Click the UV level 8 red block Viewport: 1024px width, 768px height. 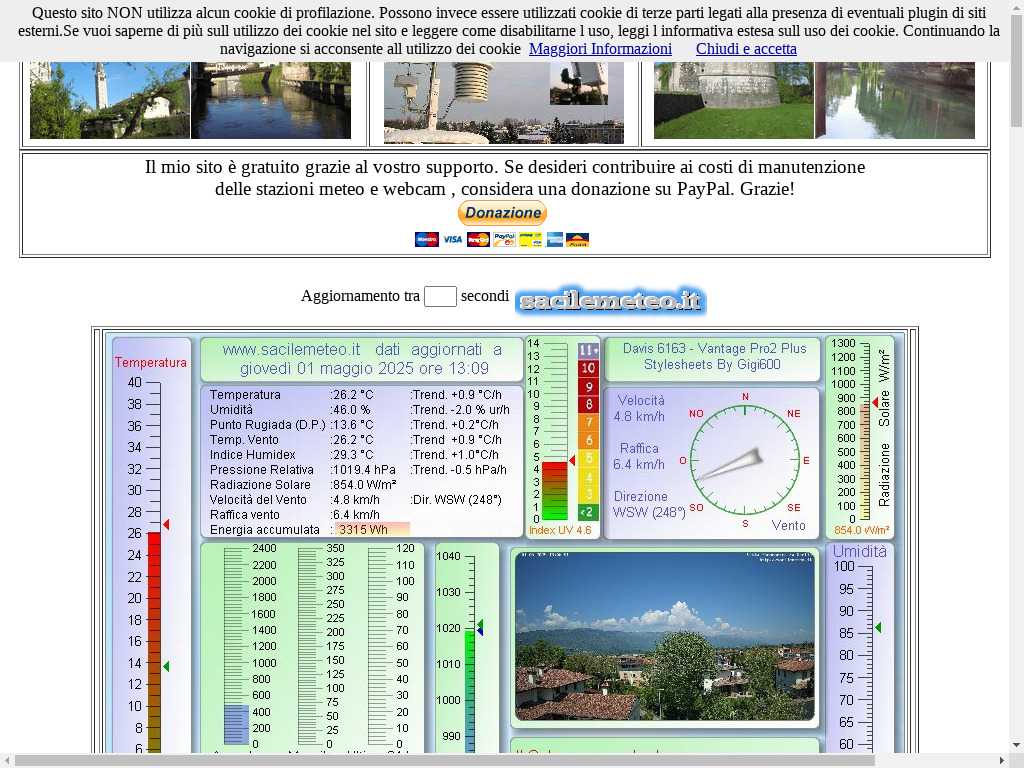(x=588, y=404)
